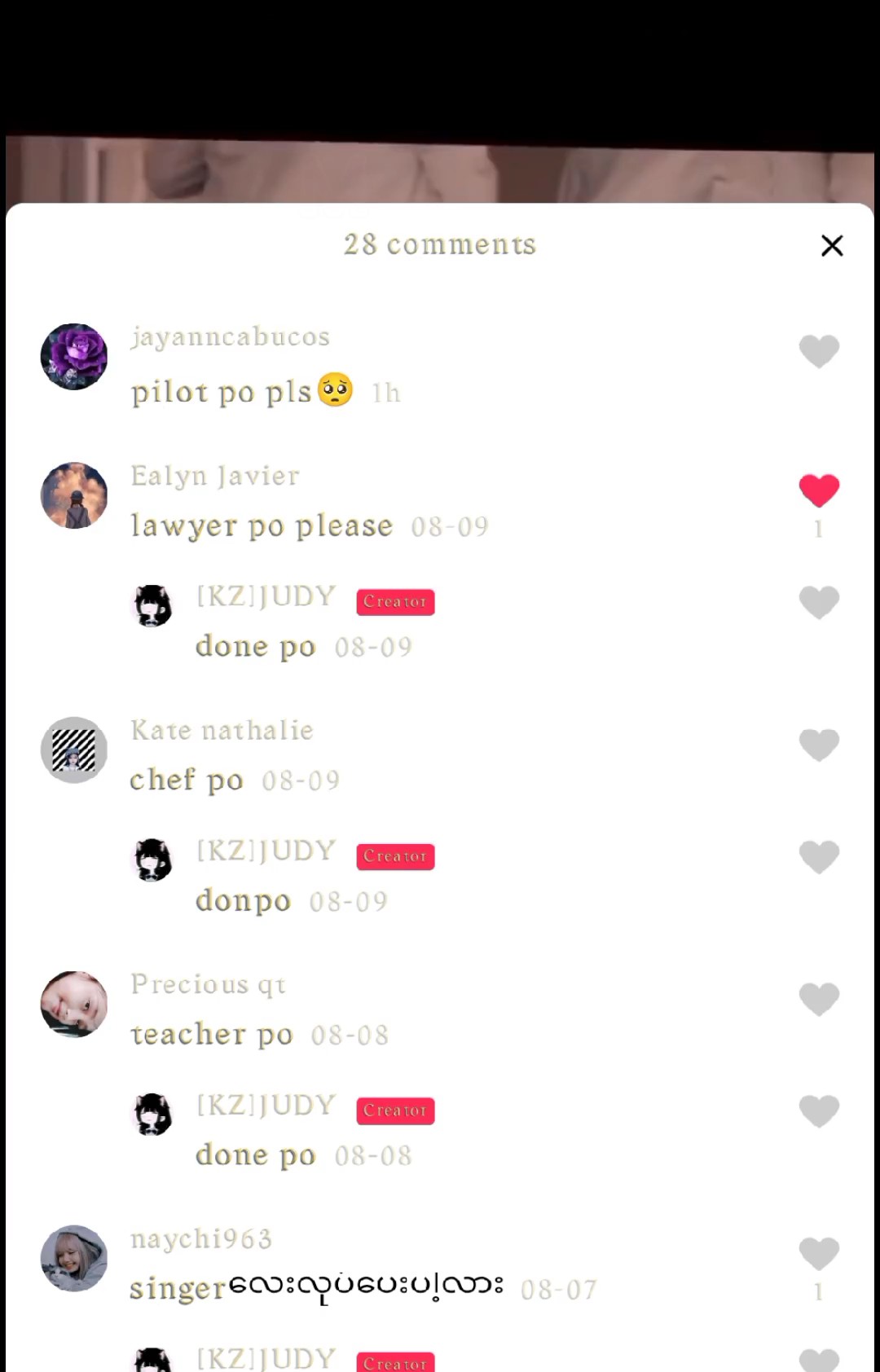Open jayanncabucos' purple rose avatar
Image resolution: width=880 pixels, height=1372 pixels.
pyautogui.click(x=74, y=356)
